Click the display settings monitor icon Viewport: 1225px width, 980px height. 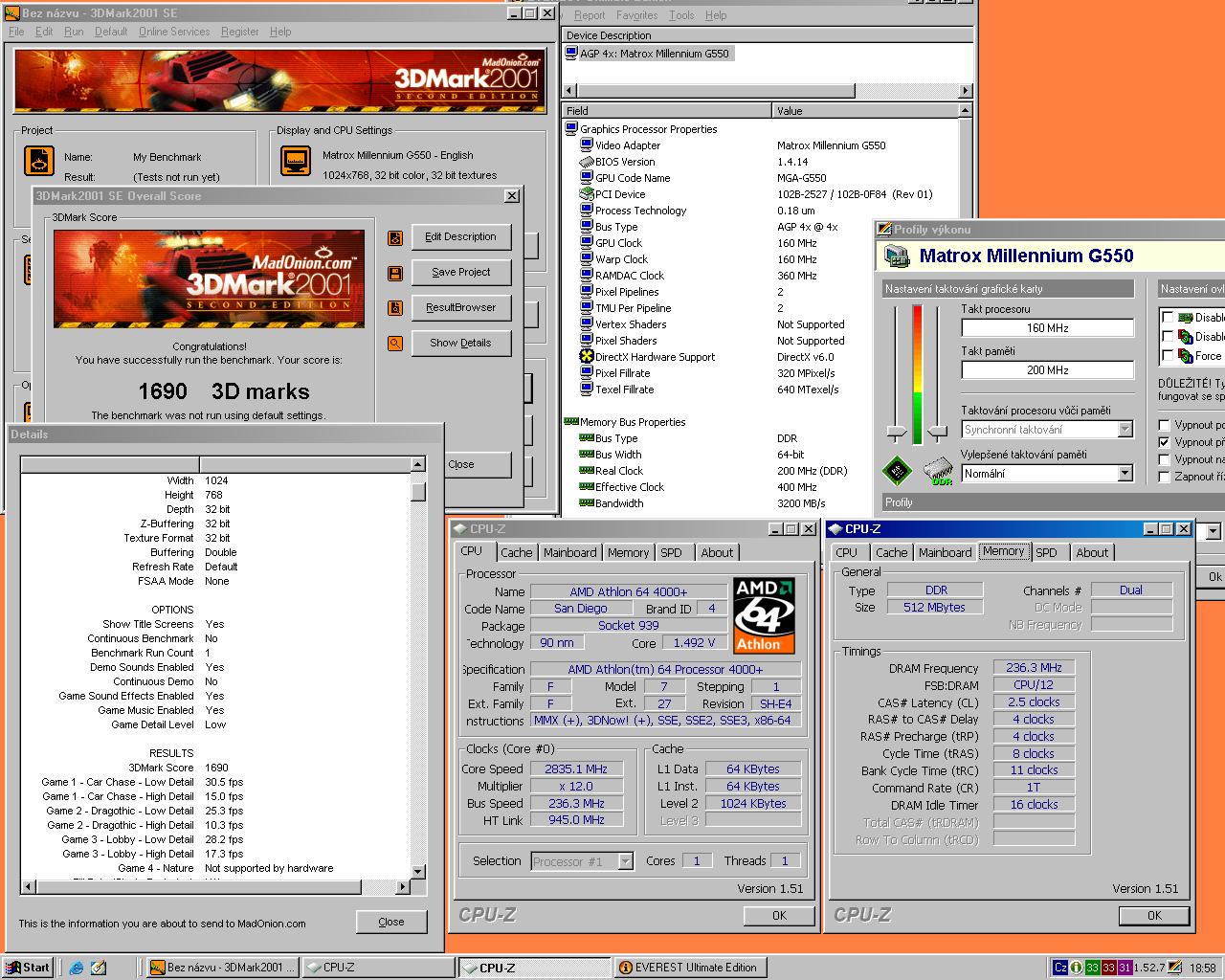(296, 160)
